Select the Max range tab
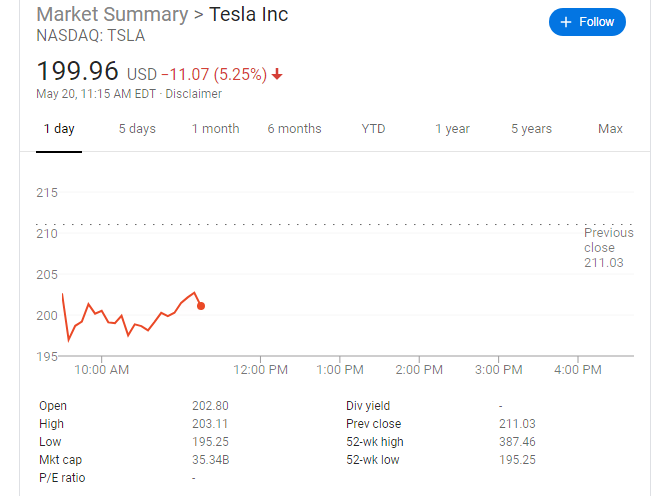The image size is (658, 496). click(610, 129)
